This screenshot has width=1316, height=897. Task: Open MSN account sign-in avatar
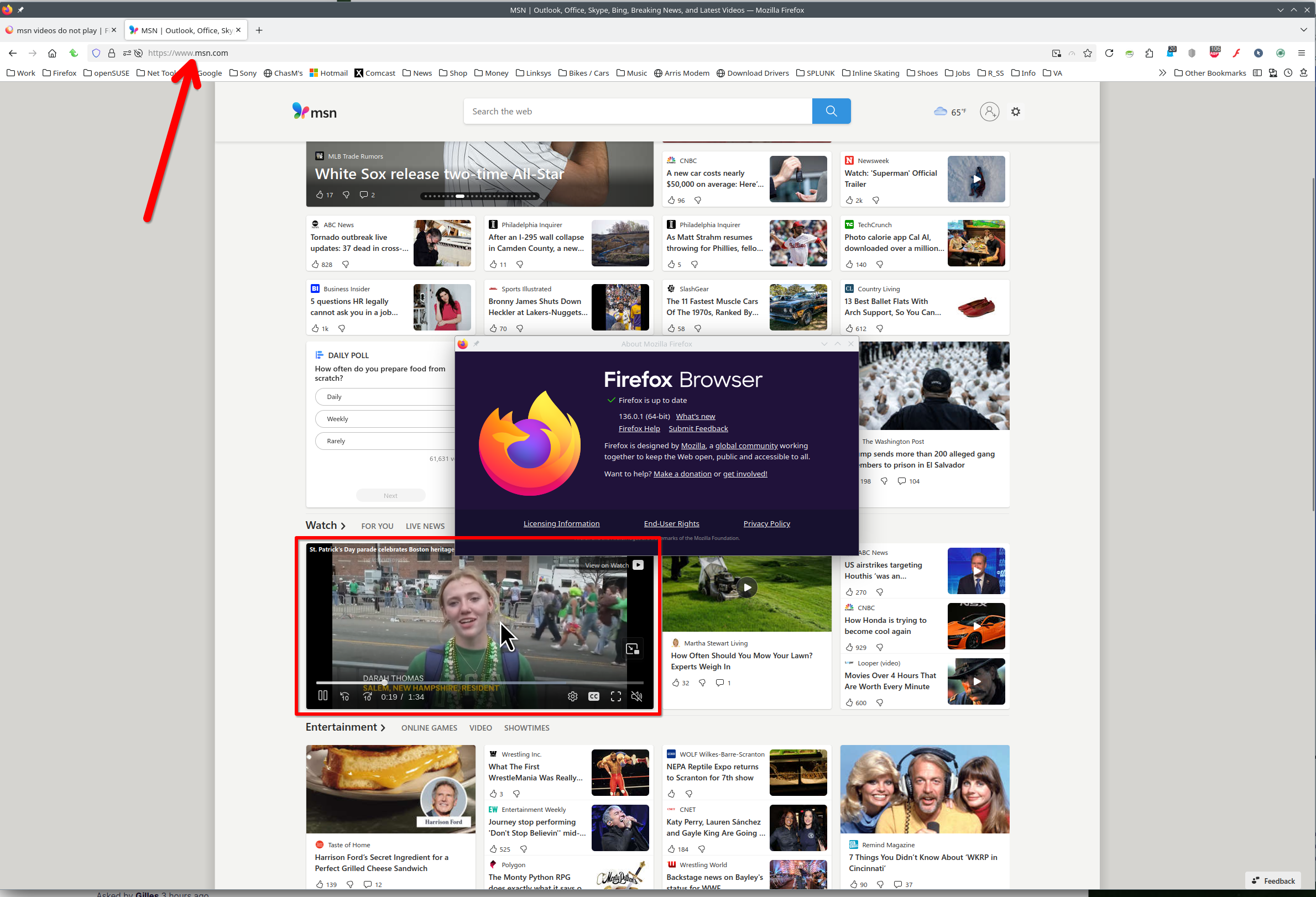[989, 112]
